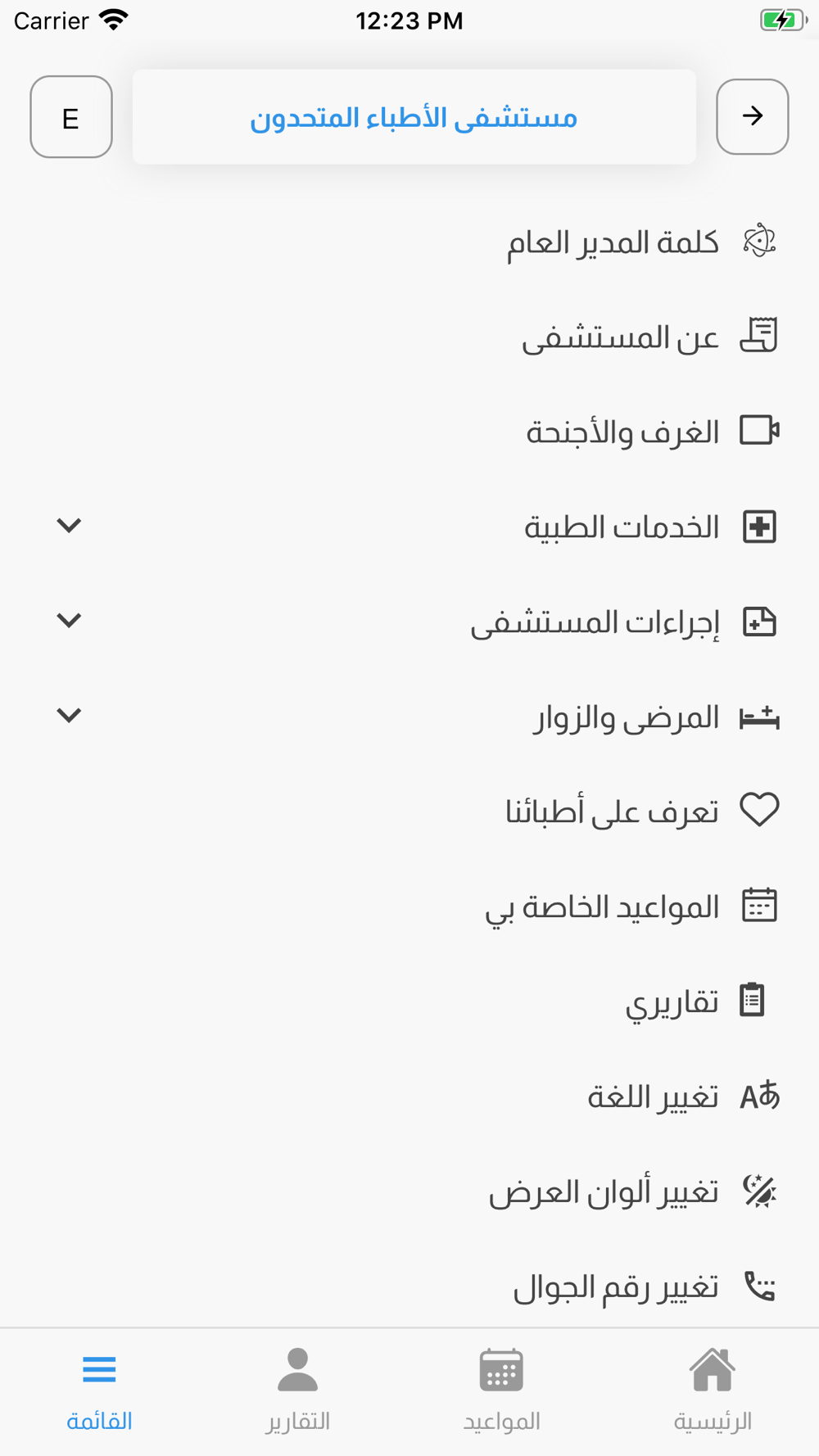Toggle display colors via the theme icon
This screenshot has width=819, height=1456.
click(759, 1191)
